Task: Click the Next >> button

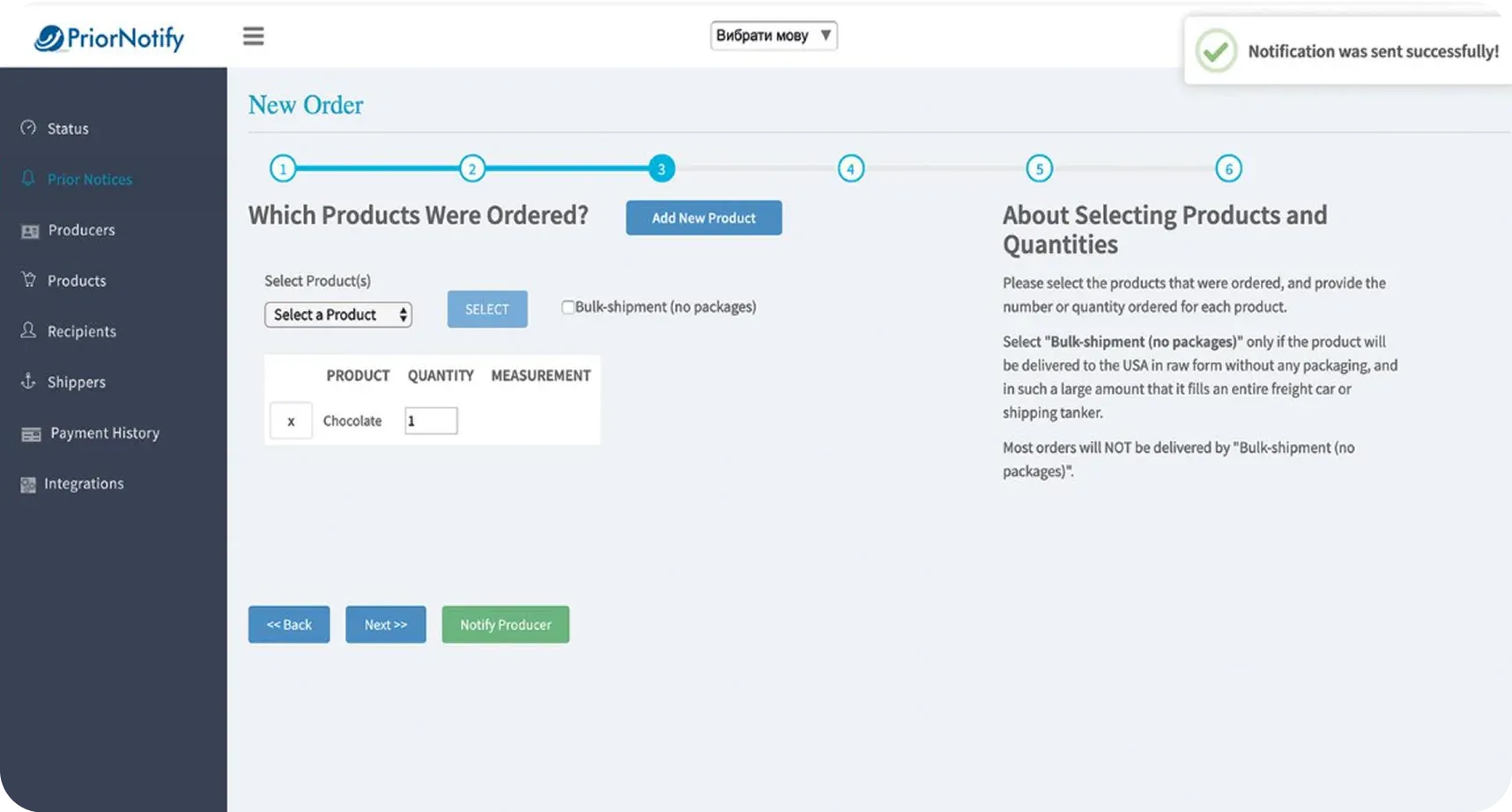Action: [385, 624]
